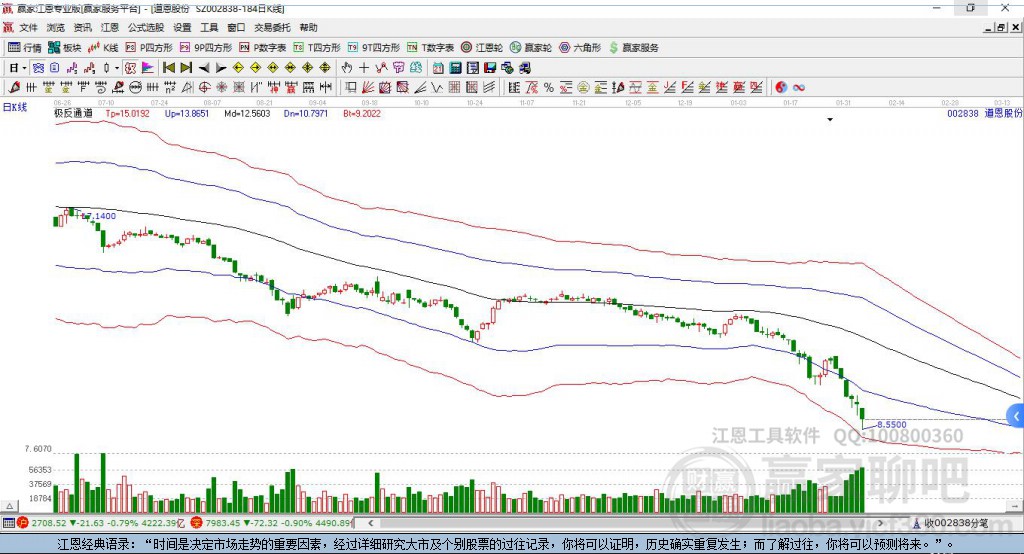The height and width of the screenshot is (554, 1024).
Task: Select the circle target tool
Action: (204, 88)
